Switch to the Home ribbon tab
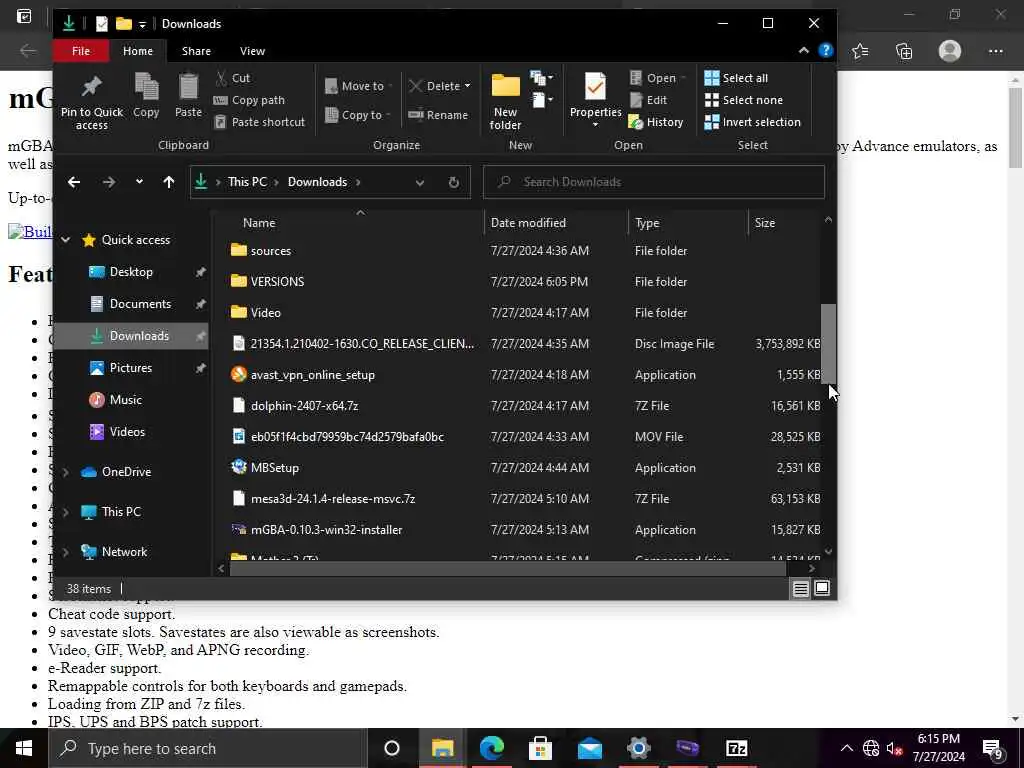This screenshot has width=1024, height=768. (x=138, y=51)
